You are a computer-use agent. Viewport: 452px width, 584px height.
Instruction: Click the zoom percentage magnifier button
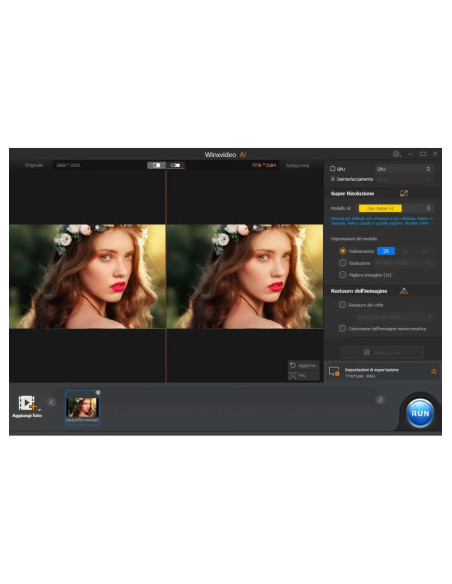[x=303, y=375]
